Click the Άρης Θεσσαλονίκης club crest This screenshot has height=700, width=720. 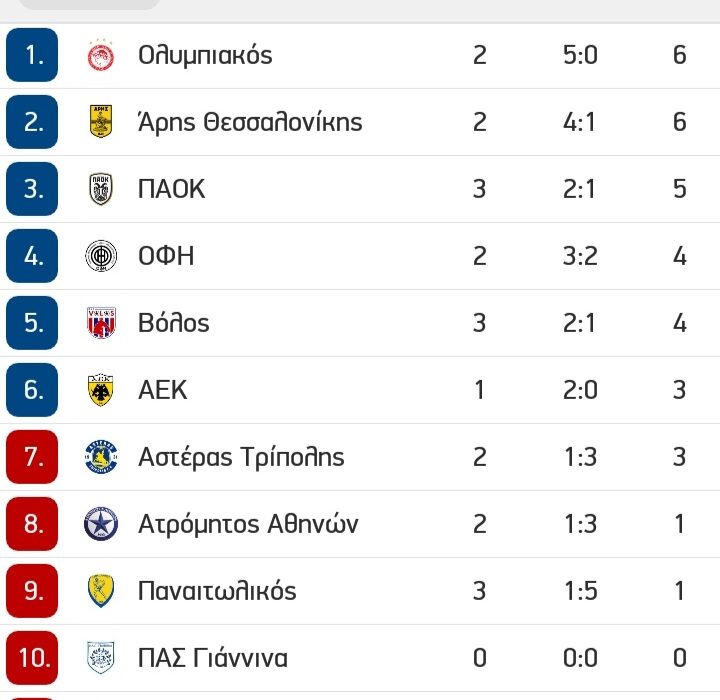click(x=101, y=122)
